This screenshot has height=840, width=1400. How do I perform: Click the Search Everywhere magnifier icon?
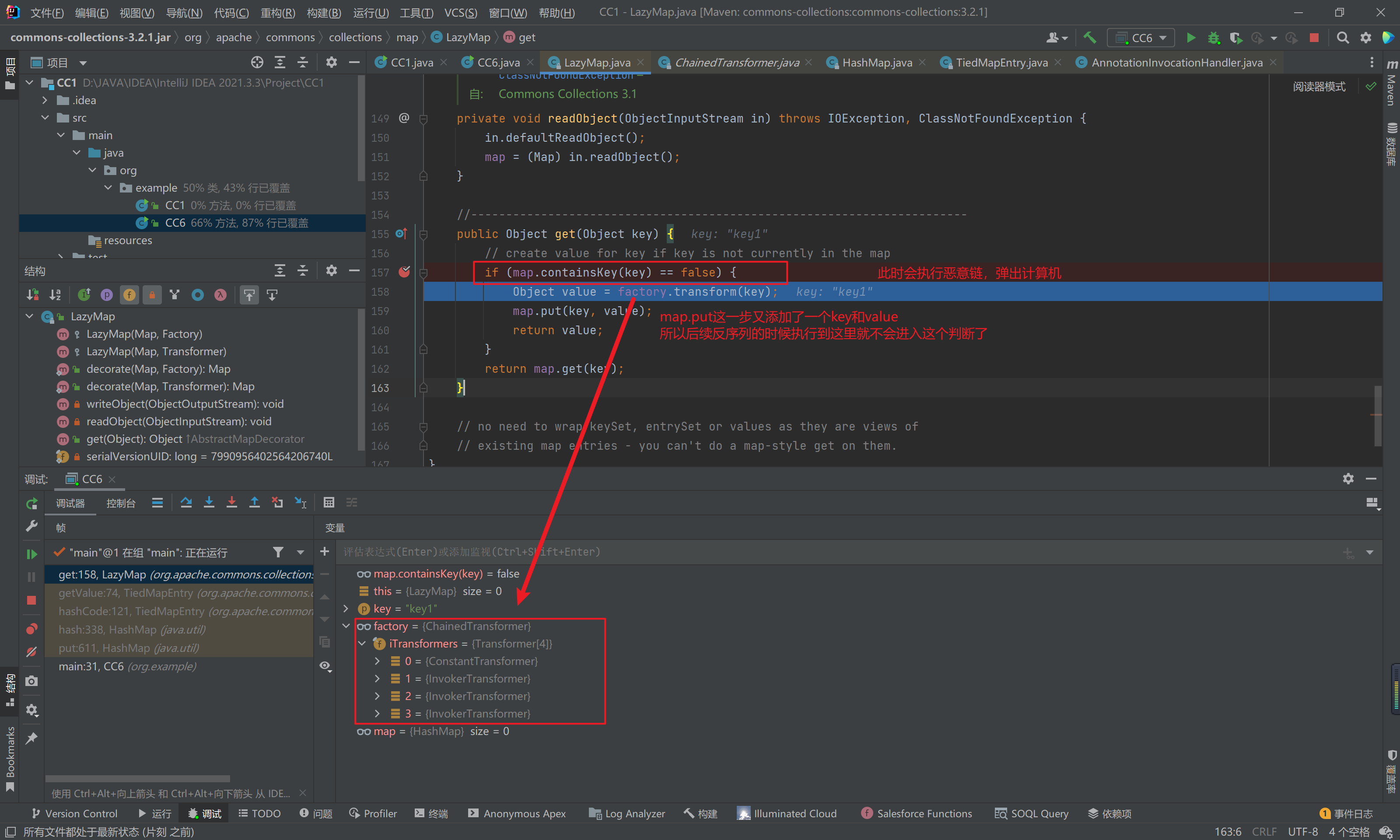tap(1342, 37)
